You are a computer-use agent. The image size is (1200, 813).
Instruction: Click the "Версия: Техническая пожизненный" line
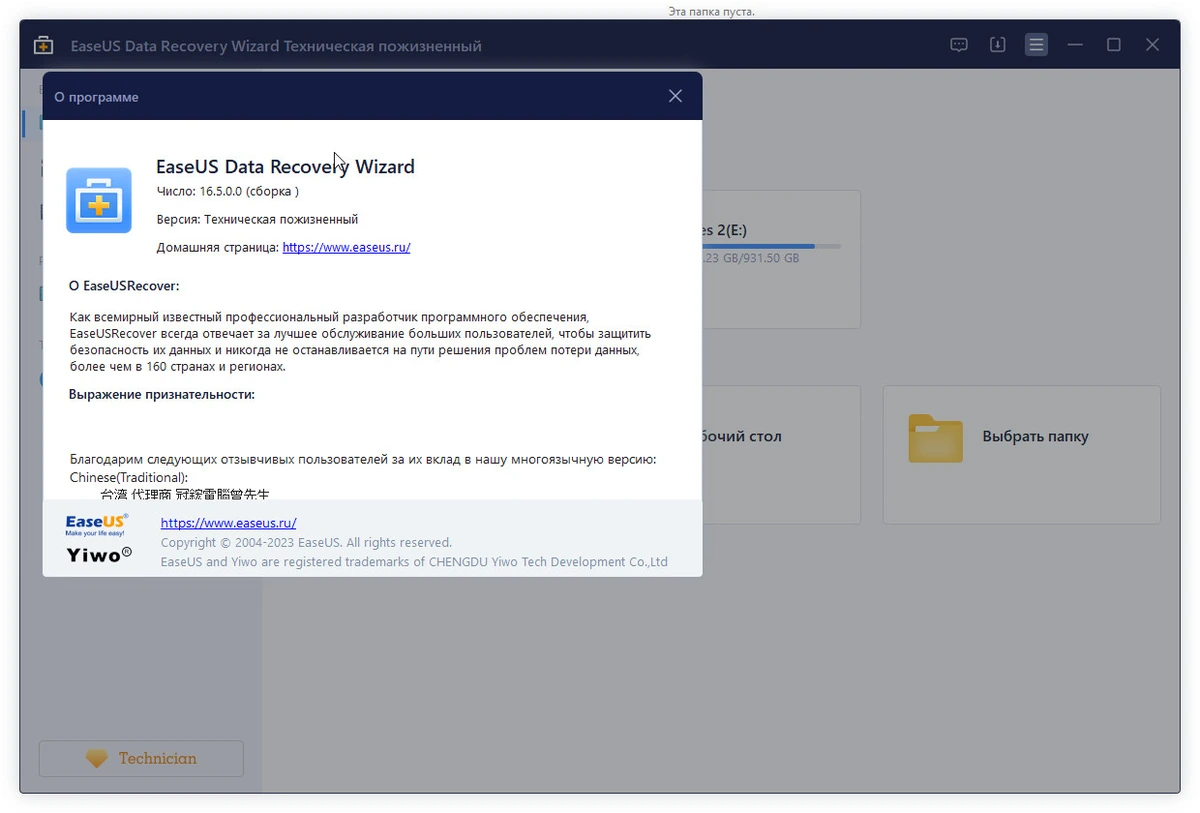pos(257,219)
